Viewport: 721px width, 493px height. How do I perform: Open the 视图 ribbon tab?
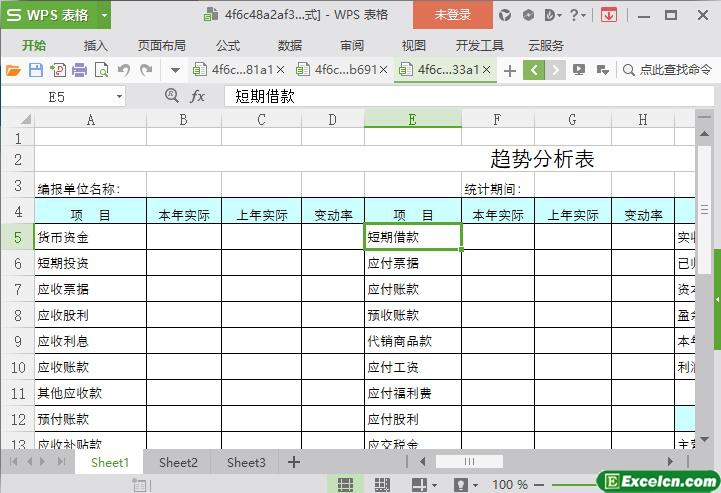click(x=414, y=46)
